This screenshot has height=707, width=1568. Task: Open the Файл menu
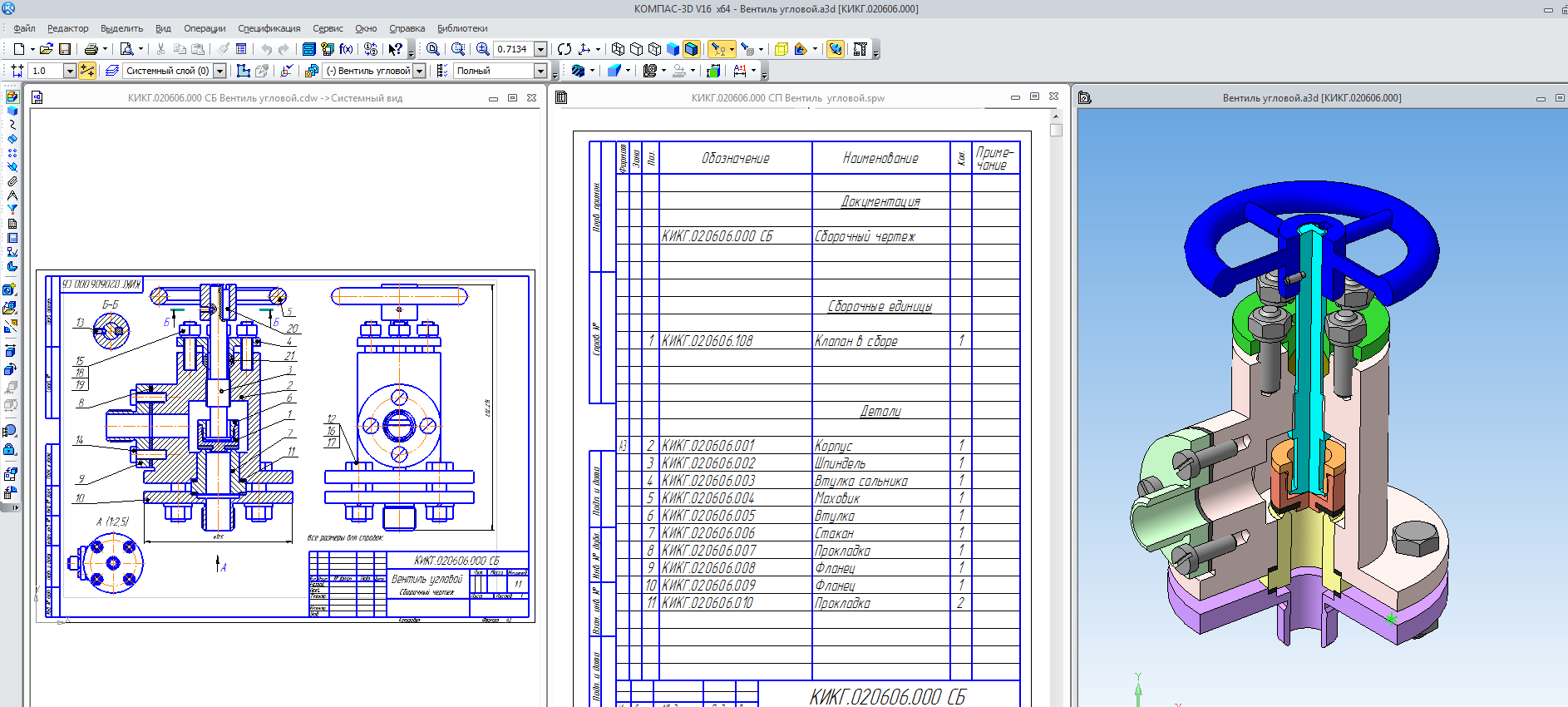point(24,28)
